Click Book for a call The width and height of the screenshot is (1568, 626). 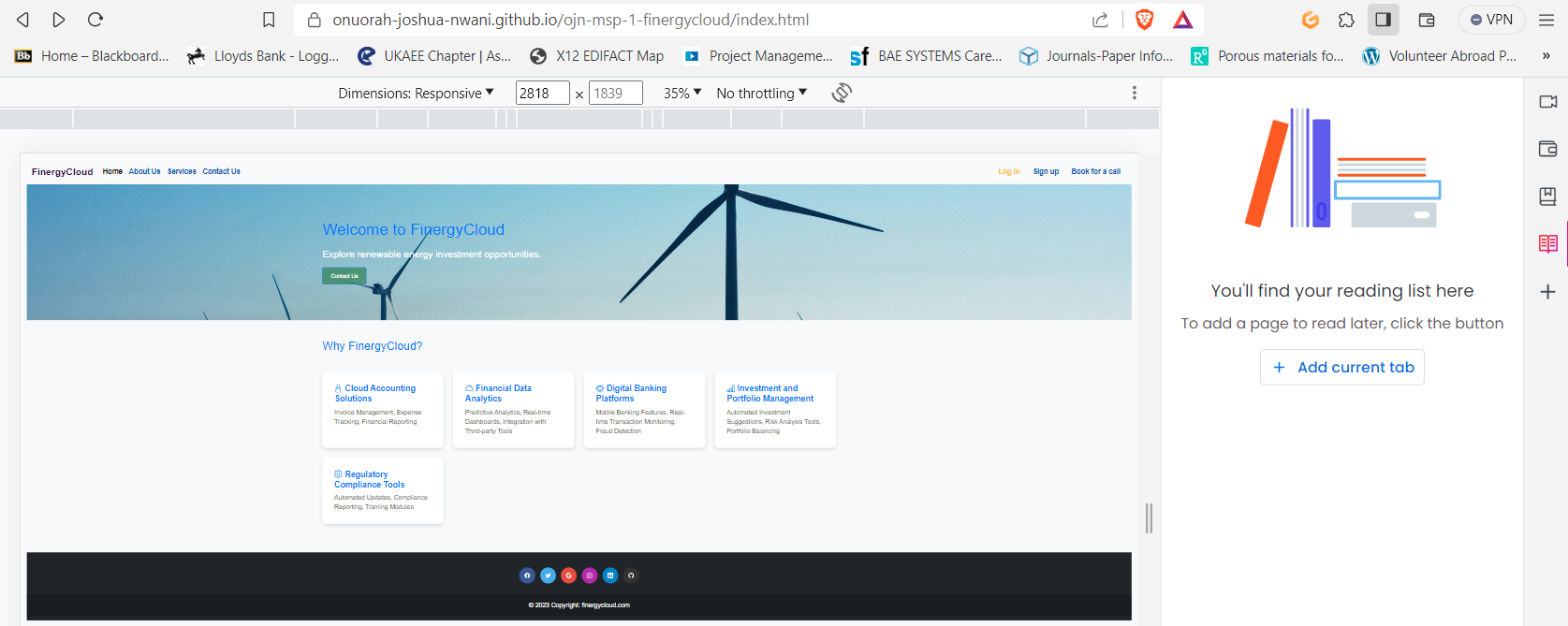coord(1096,171)
